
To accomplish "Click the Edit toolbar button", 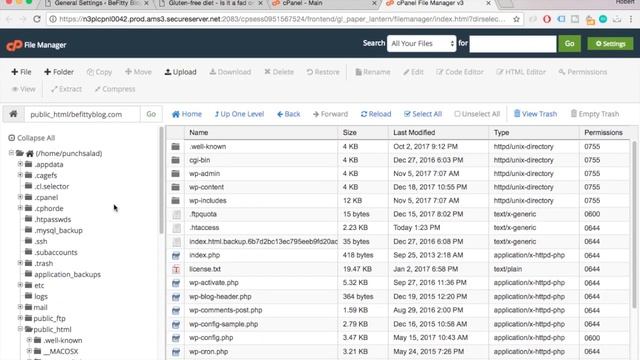I will pos(413,72).
